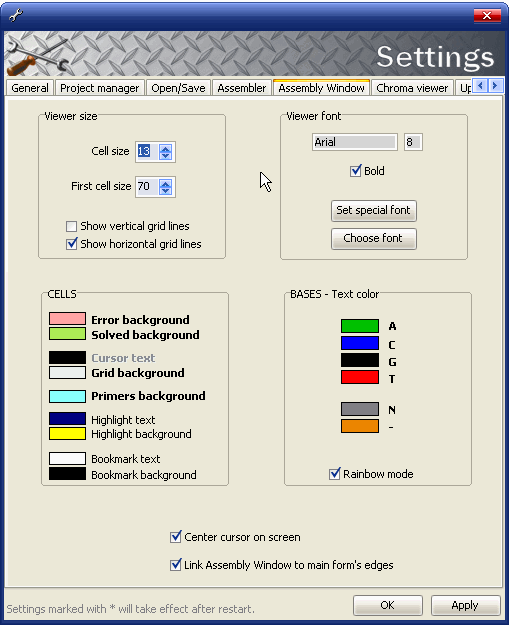
Task: Decrease Cell size with down spinner arrow
Action: [165, 155]
